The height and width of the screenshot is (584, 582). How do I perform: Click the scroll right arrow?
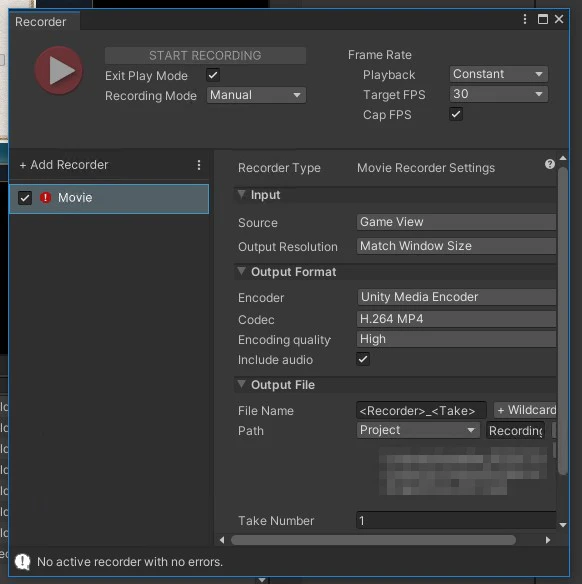click(548, 540)
